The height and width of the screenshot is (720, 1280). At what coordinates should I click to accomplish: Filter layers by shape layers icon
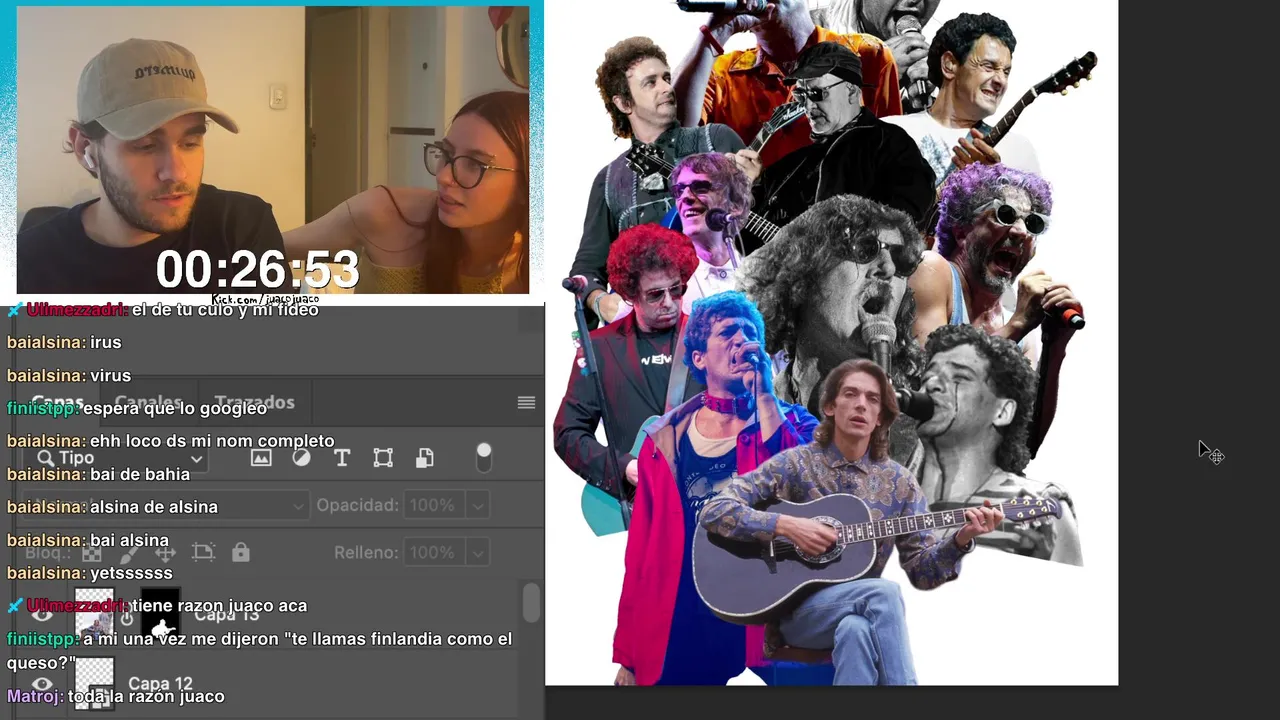383,458
